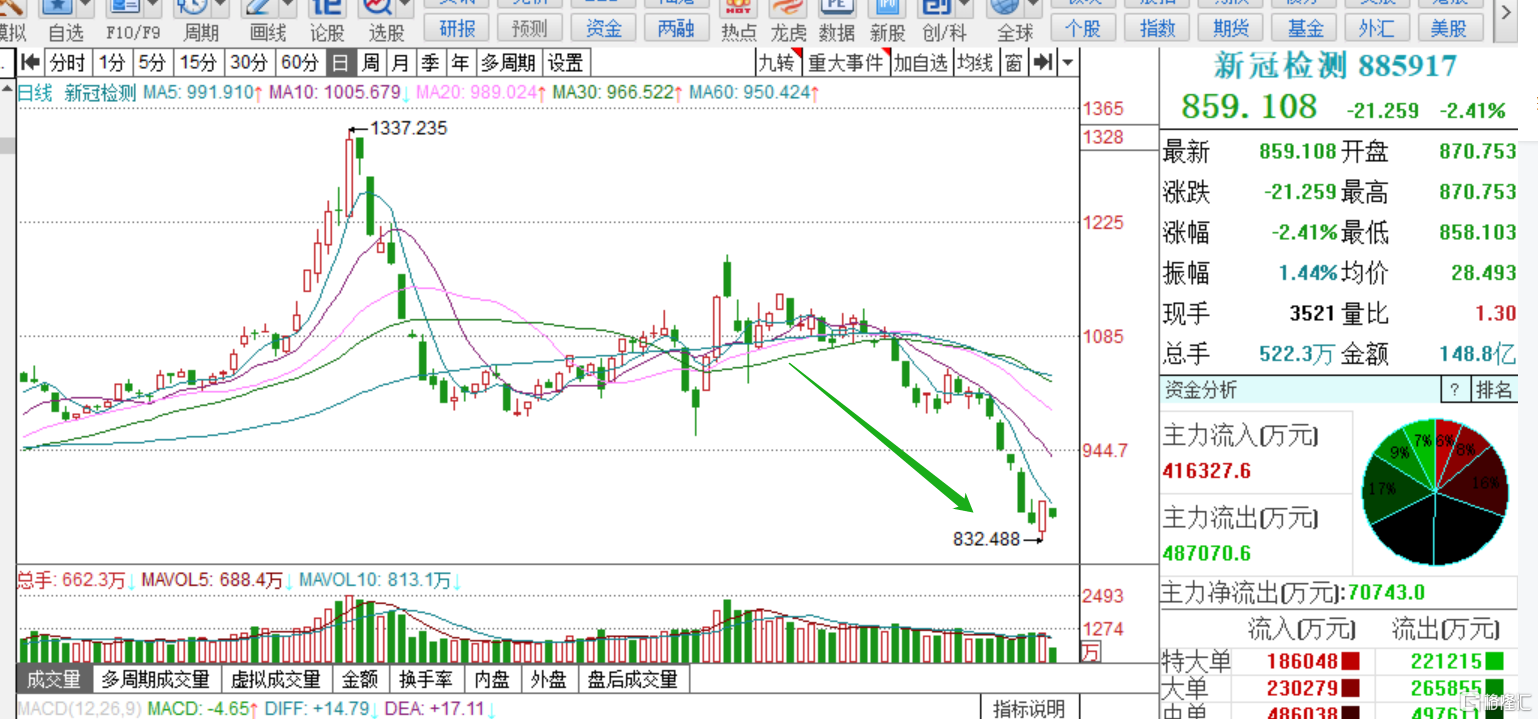This screenshot has width=1538, height=719.
Task: Open the 自选 watchlist icon
Action: 56,6
